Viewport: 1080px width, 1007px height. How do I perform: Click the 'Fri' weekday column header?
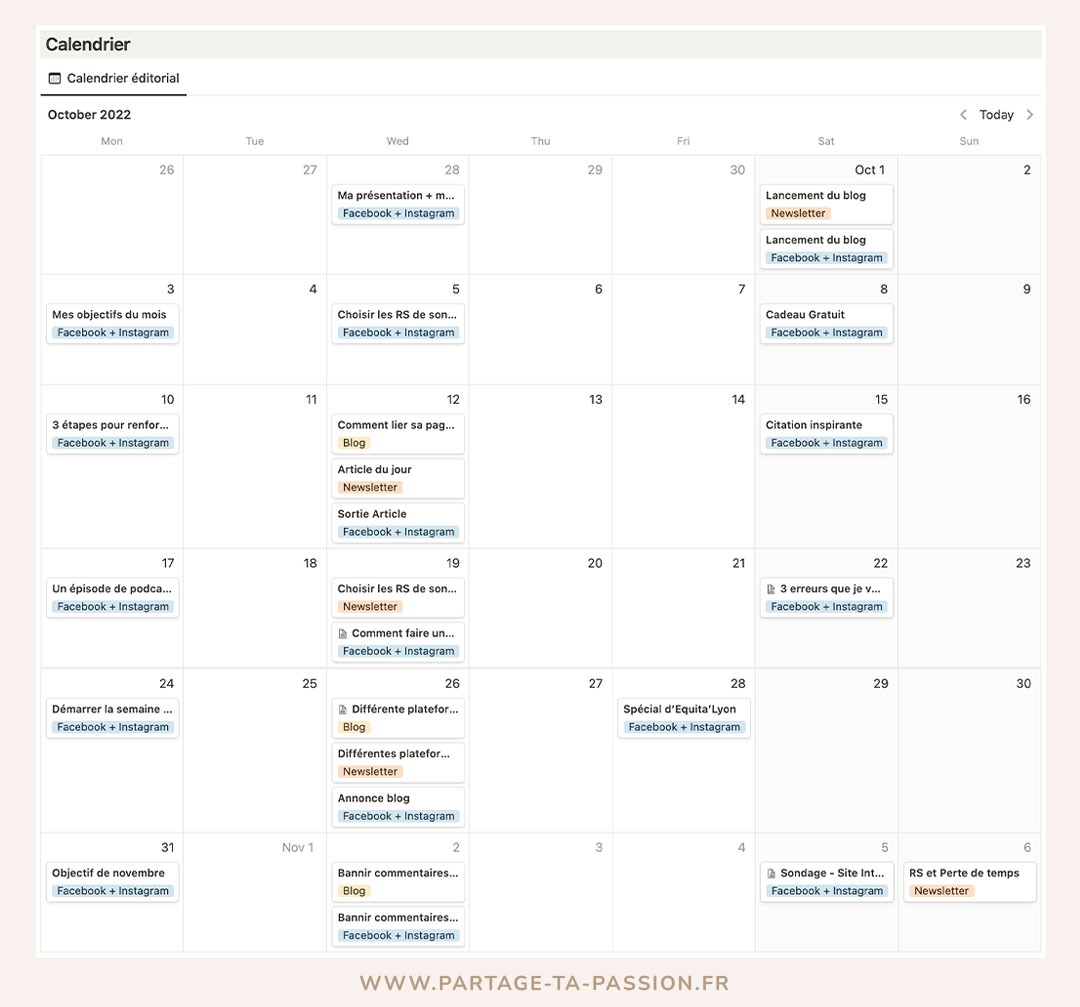coord(683,141)
